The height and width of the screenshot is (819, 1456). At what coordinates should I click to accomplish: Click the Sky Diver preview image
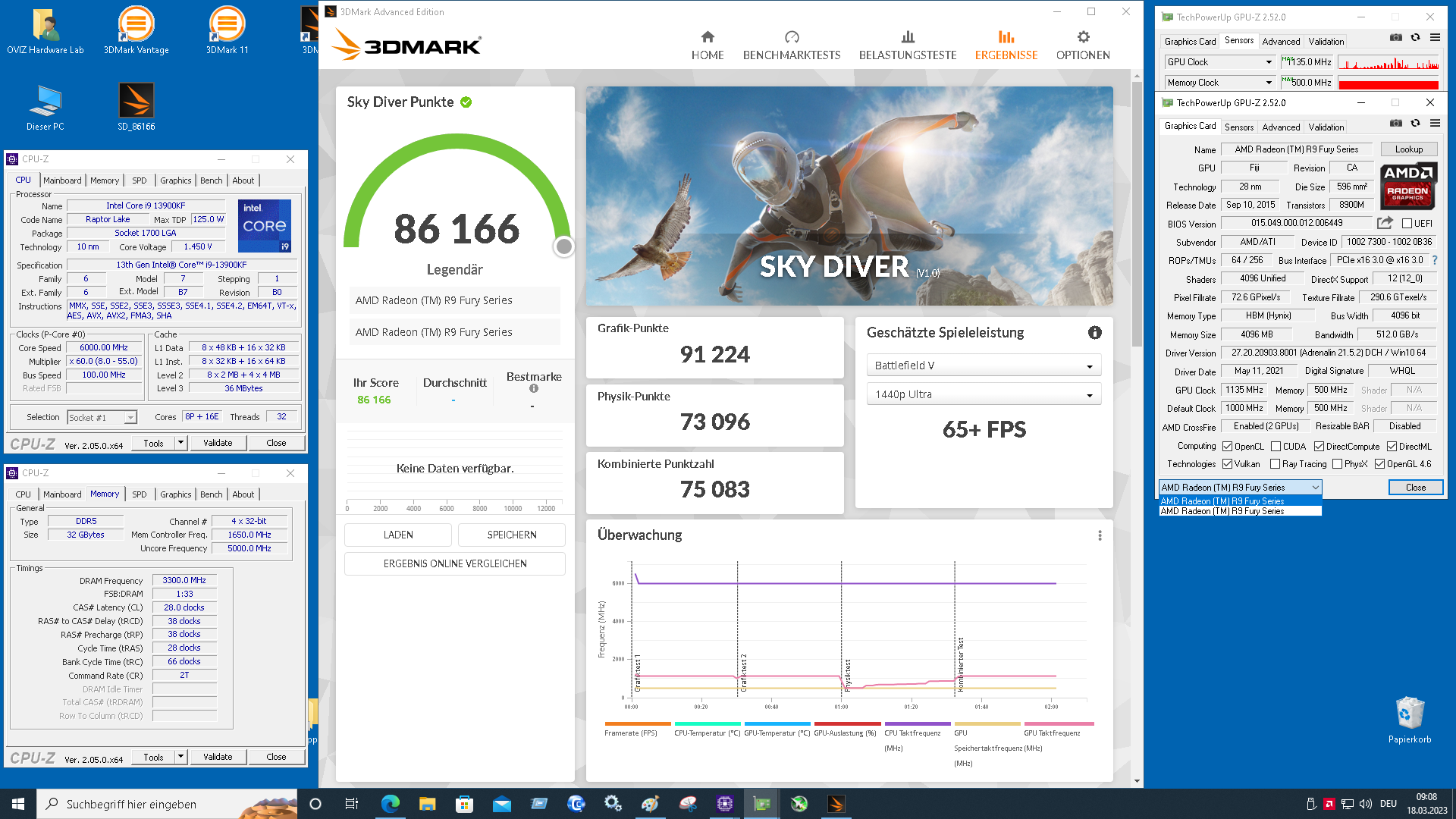pos(849,196)
